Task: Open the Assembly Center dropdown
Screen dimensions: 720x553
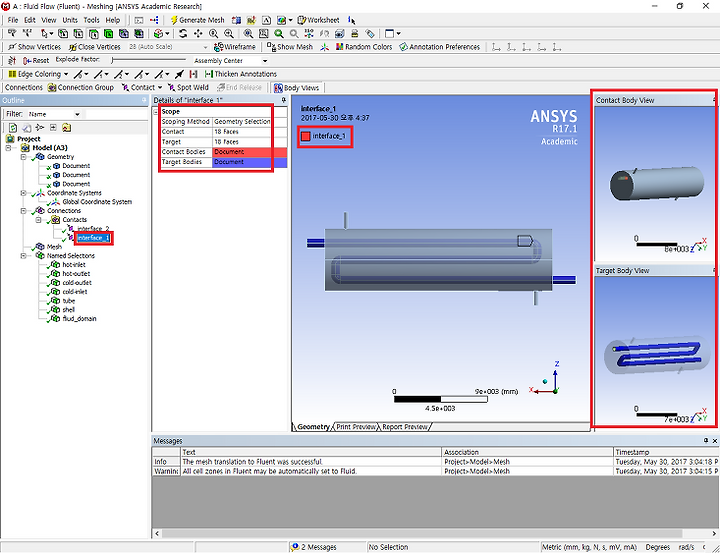Action: point(265,61)
